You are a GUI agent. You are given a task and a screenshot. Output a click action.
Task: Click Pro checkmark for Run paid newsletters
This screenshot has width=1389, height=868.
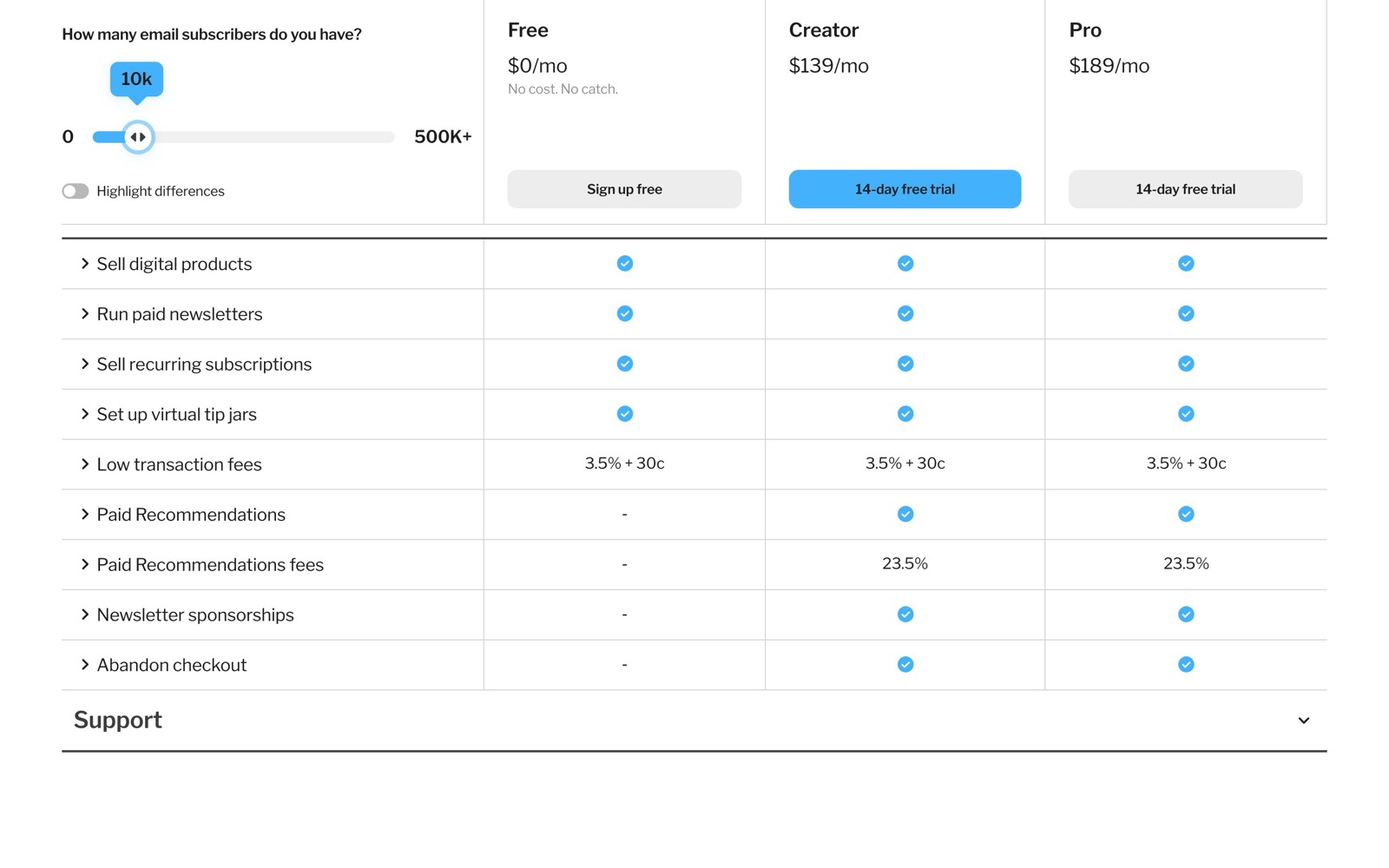1185,313
